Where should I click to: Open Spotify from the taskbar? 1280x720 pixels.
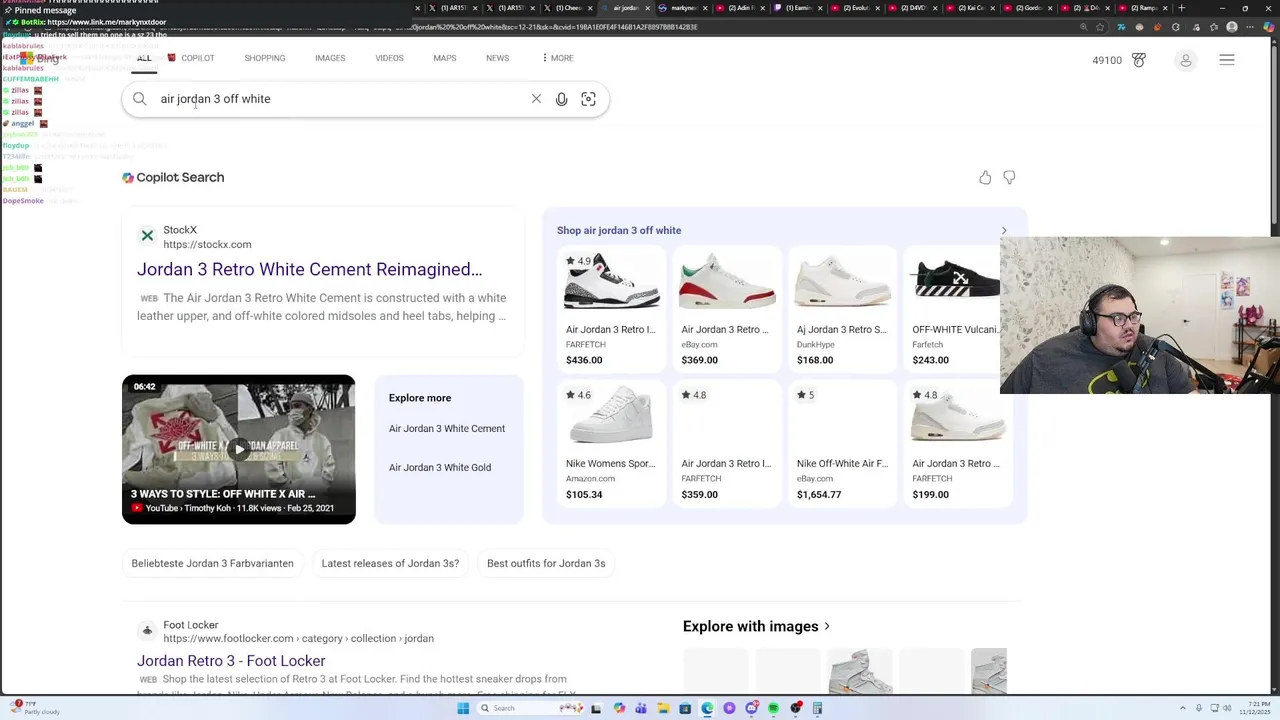[x=773, y=708]
